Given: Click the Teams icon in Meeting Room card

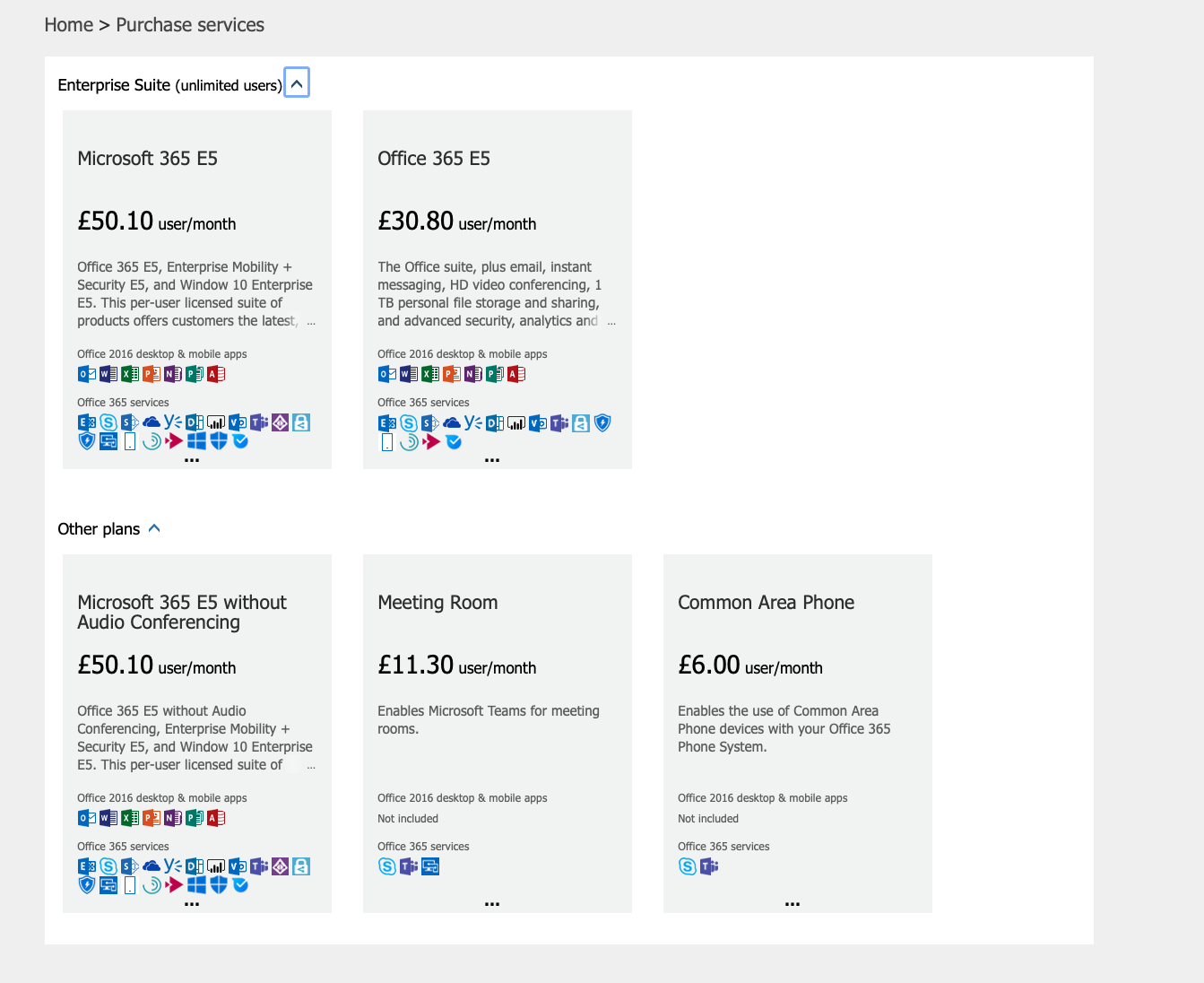Looking at the screenshot, I should click(409, 866).
